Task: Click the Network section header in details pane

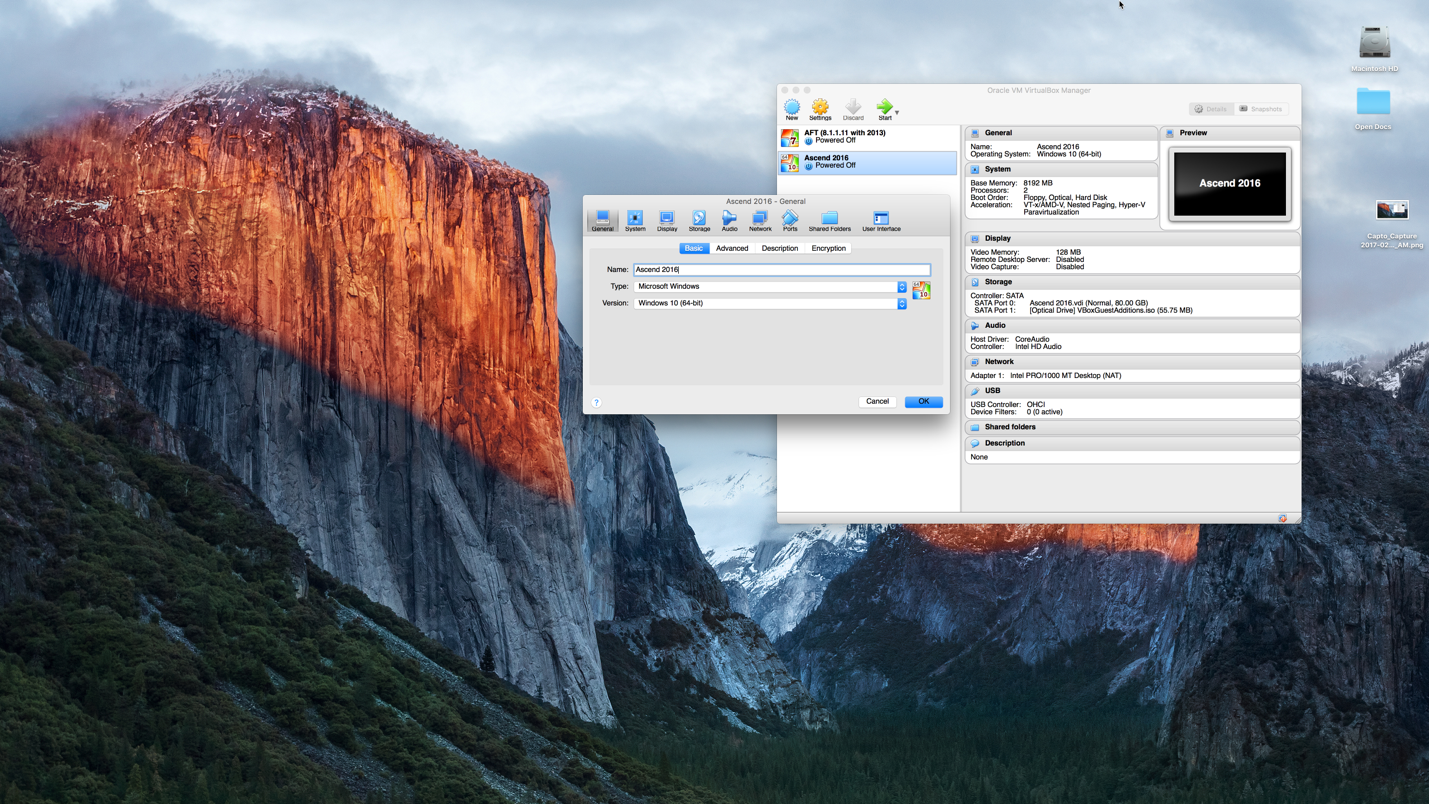Action: (x=1132, y=361)
